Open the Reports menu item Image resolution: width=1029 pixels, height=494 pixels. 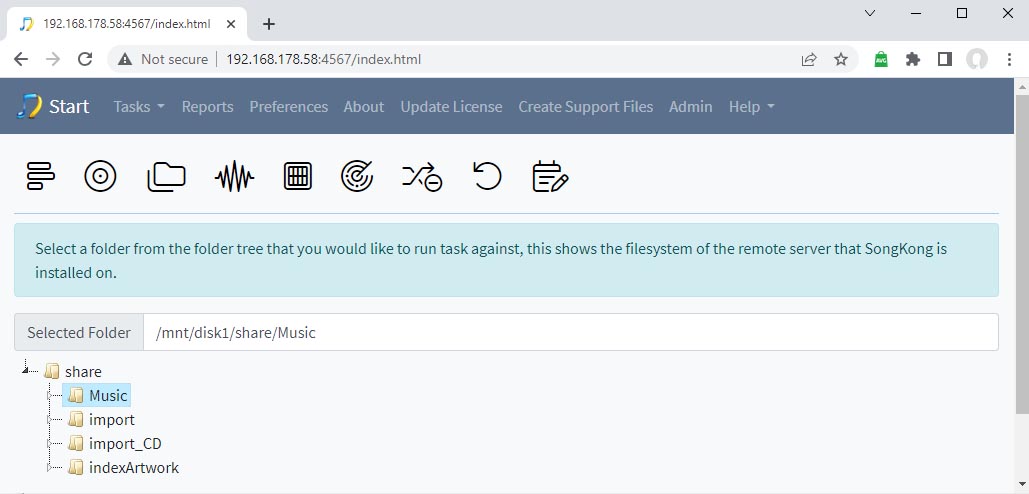click(x=207, y=107)
